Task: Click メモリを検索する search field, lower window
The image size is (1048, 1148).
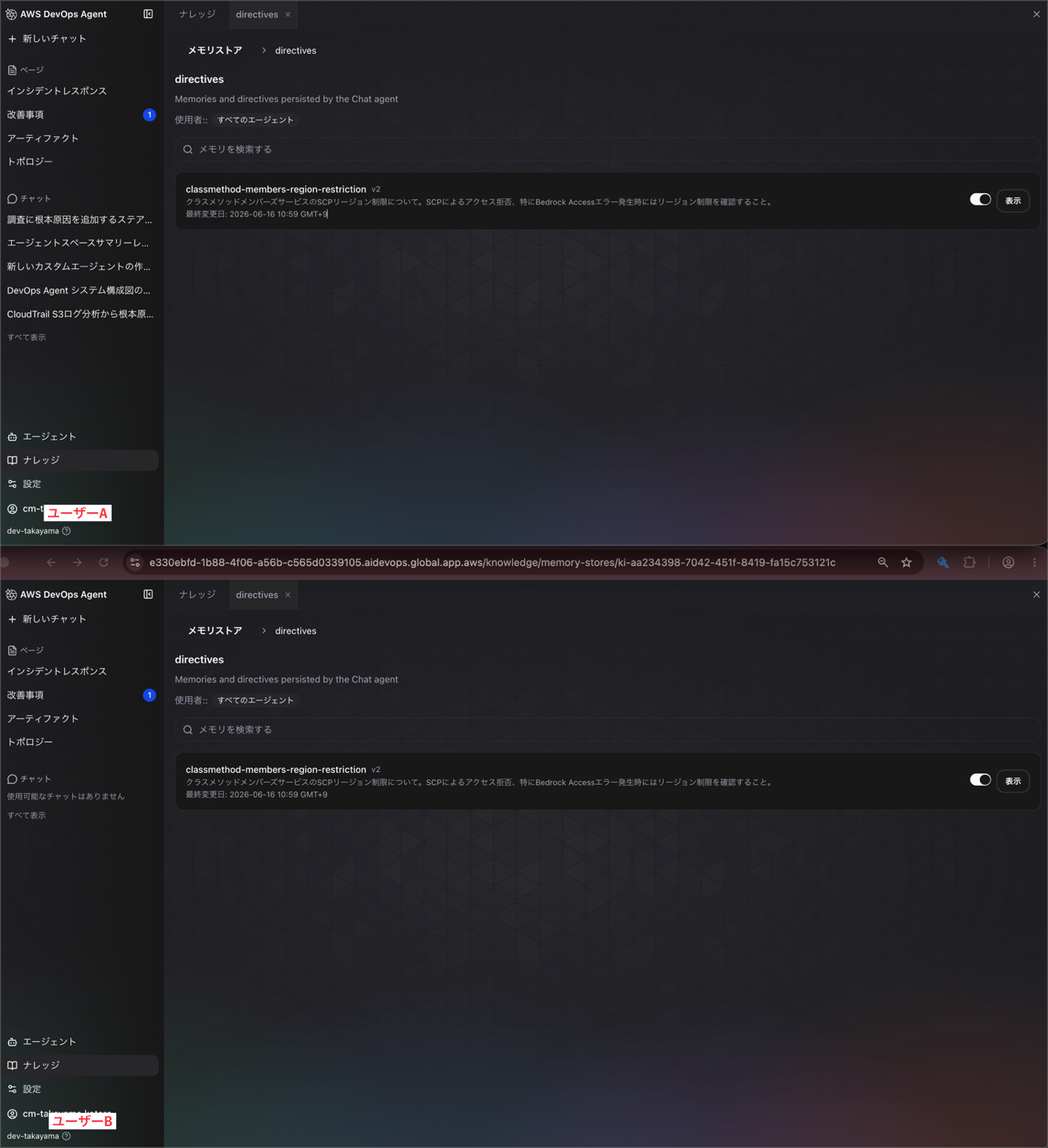Action: tap(607, 730)
